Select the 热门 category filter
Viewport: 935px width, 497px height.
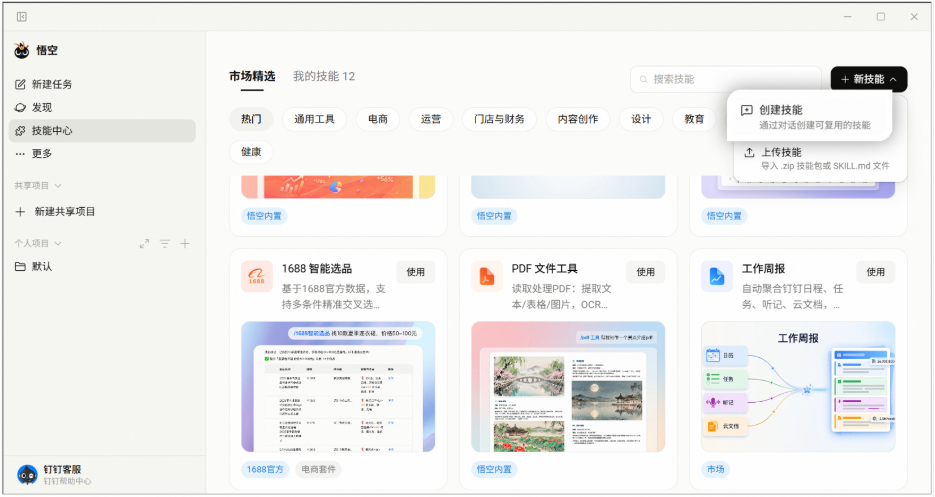pyautogui.click(x=251, y=119)
